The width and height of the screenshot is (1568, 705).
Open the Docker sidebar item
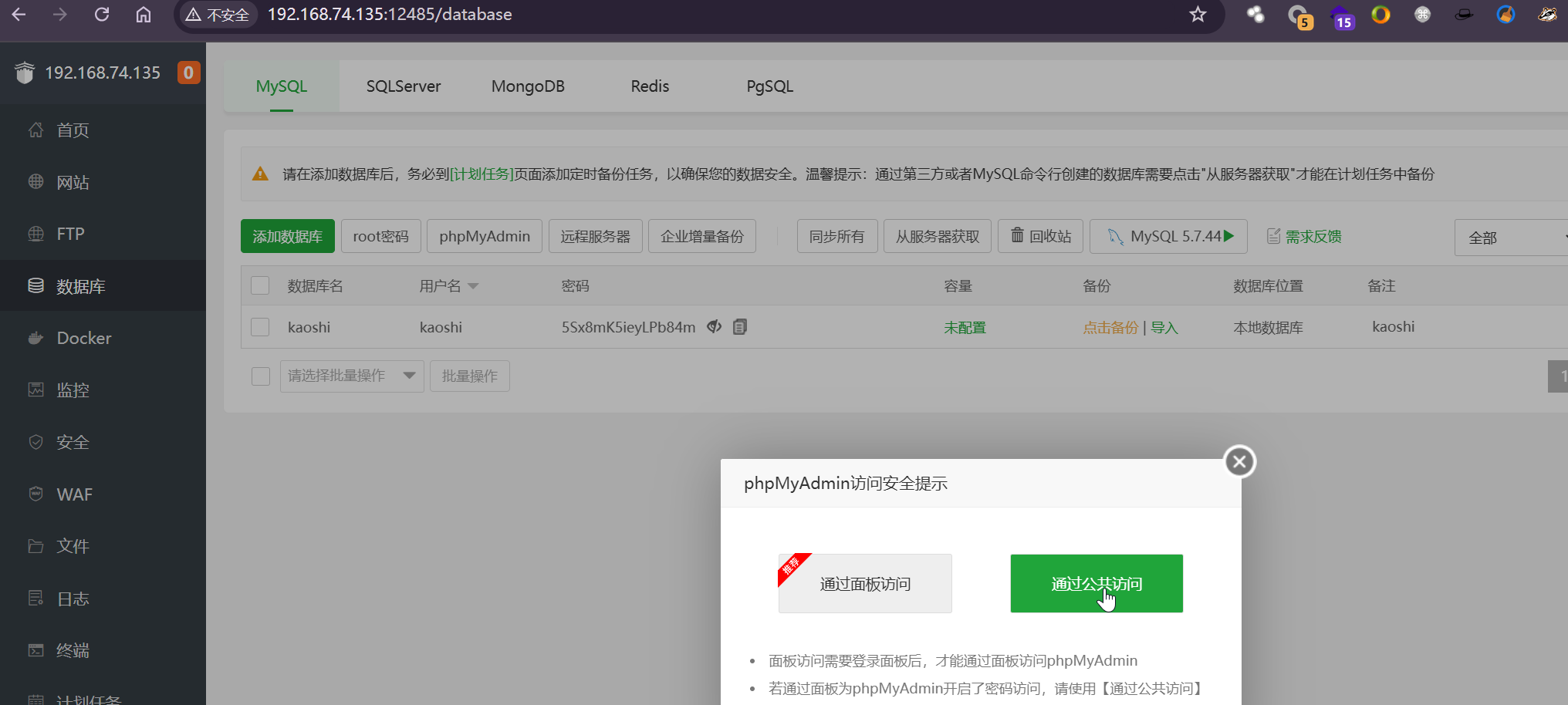(x=83, y=338)
